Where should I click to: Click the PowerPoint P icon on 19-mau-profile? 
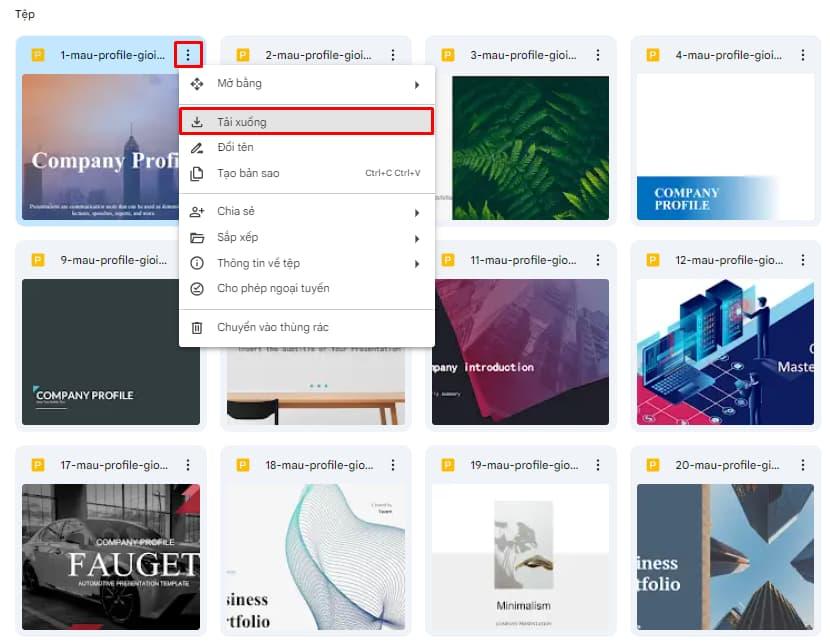pyautogui.click(x=447, y=465)
